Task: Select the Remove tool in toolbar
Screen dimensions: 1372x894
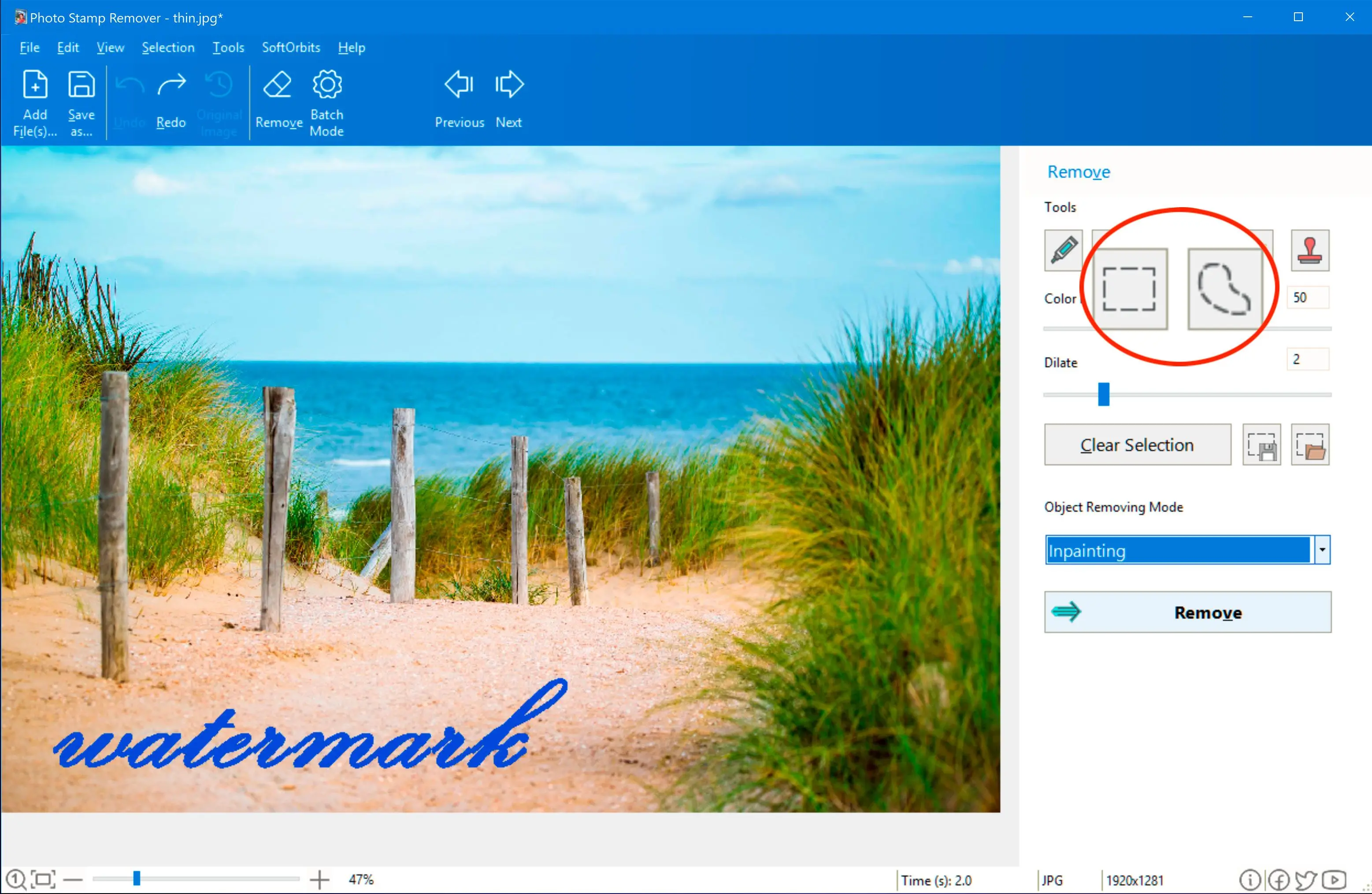Action: click(278, 100)
